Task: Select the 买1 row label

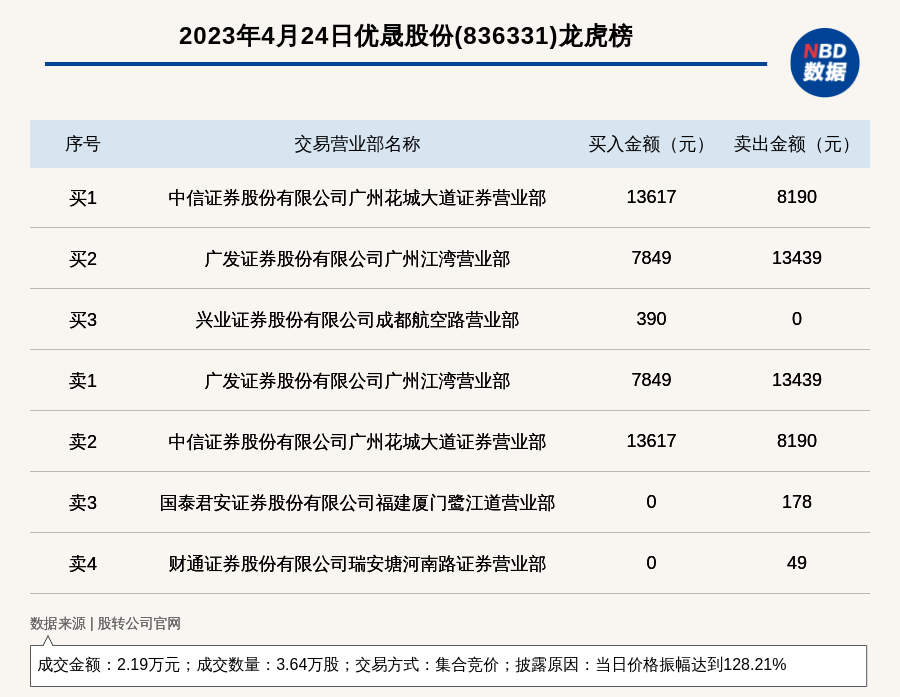Action: click(x=83, y=198)
